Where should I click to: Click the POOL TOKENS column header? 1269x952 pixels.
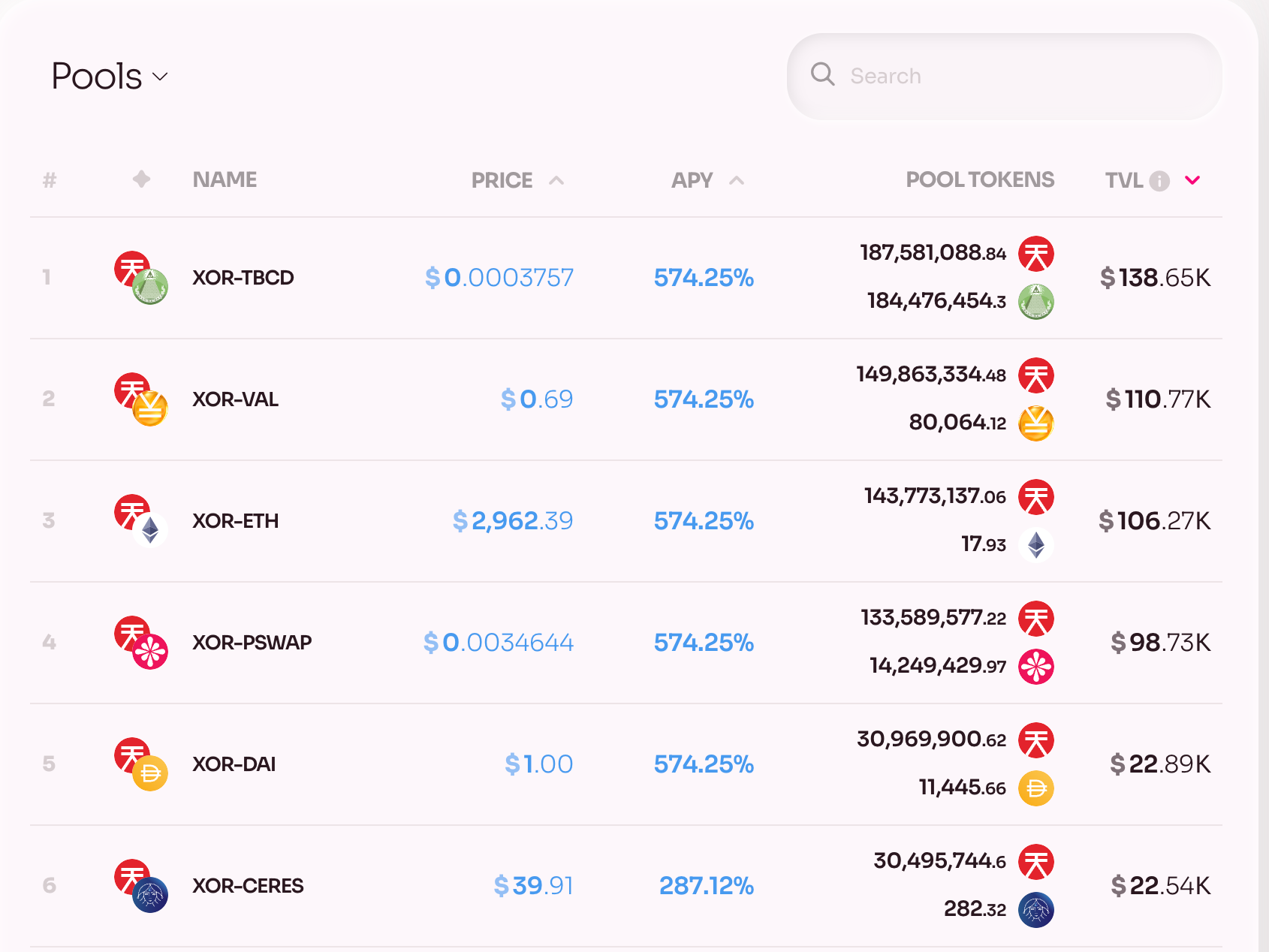(x=980, y=179)
